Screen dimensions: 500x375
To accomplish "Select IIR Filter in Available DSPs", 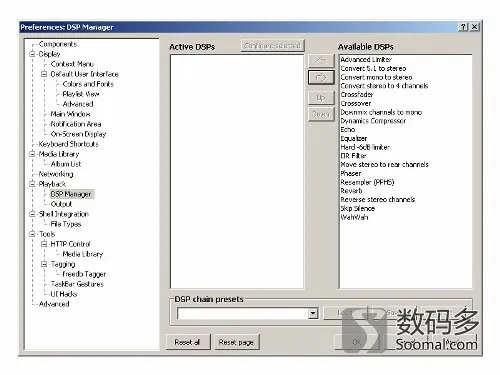I will (354, 156).
